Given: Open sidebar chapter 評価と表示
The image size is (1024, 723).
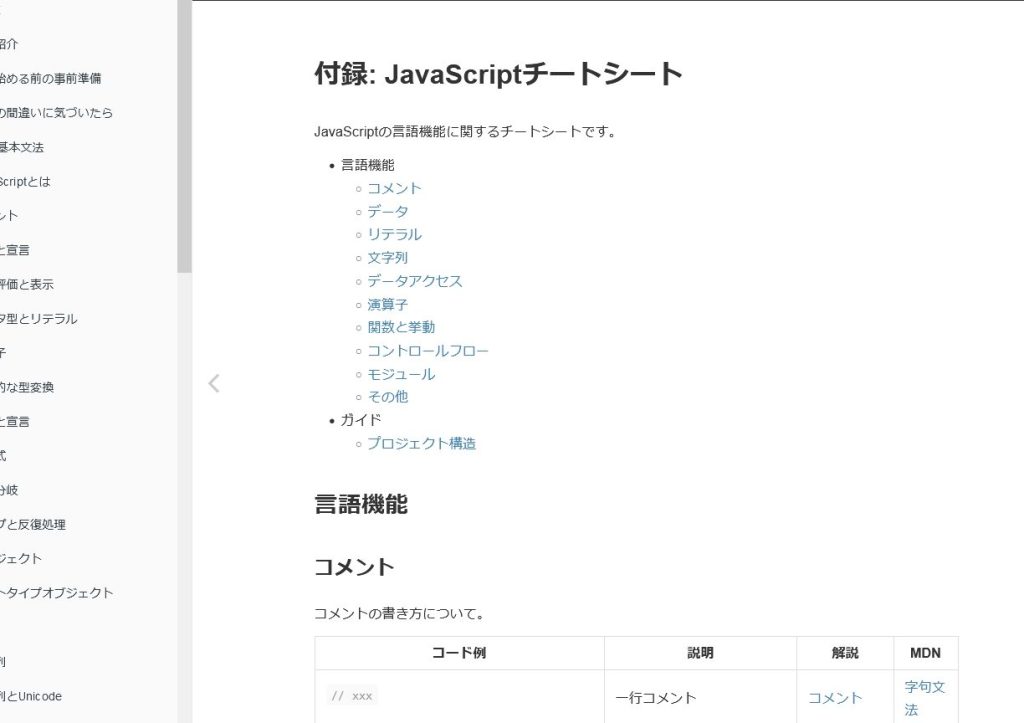Looking at the screenshot, I should click(26, 285).
